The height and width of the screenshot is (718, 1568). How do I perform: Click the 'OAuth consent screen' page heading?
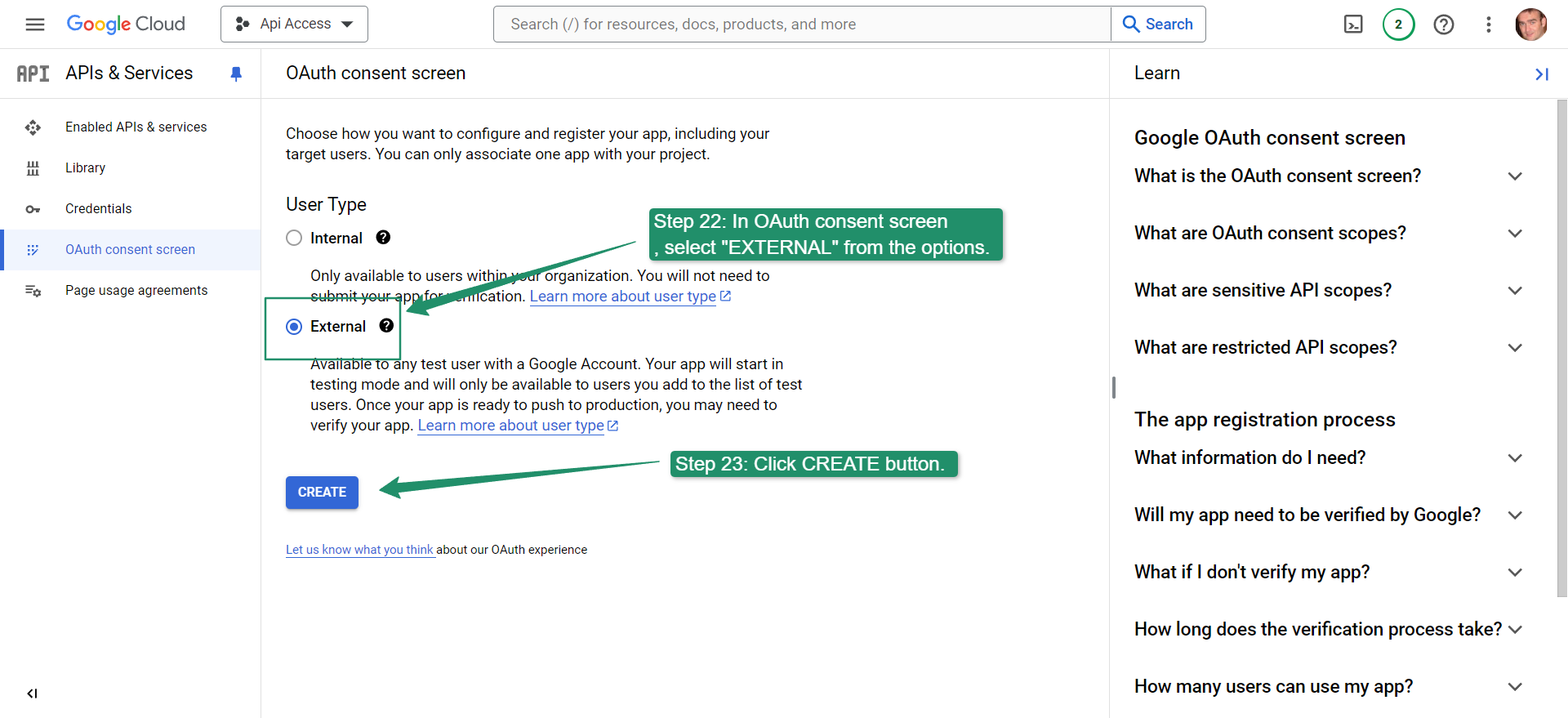(x=376, y=74)
